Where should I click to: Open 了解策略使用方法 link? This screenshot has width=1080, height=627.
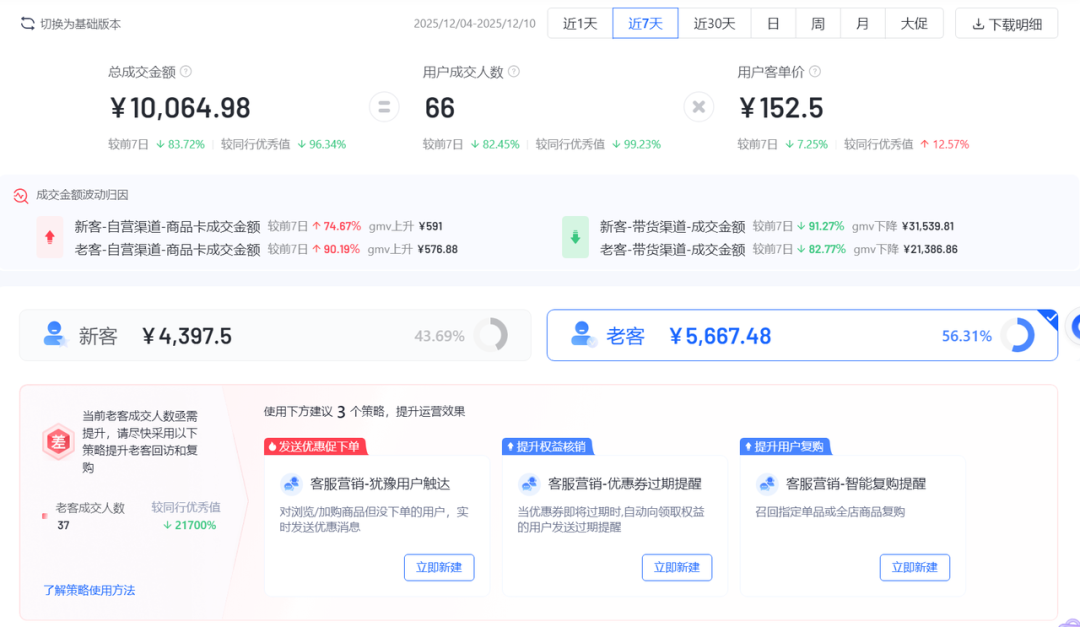(x=89, y=590)
